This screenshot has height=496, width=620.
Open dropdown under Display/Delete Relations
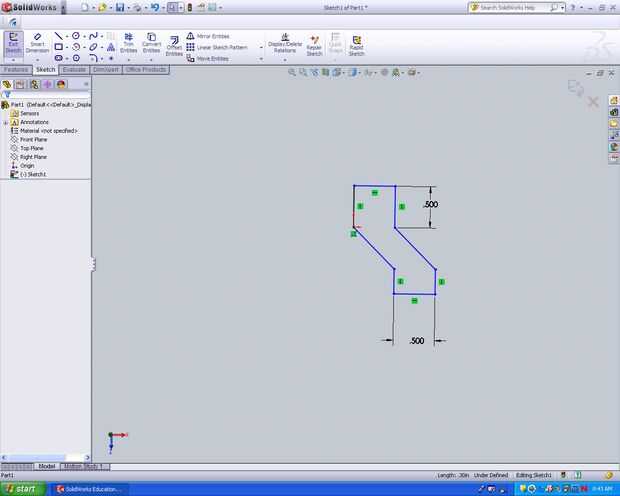285,60
